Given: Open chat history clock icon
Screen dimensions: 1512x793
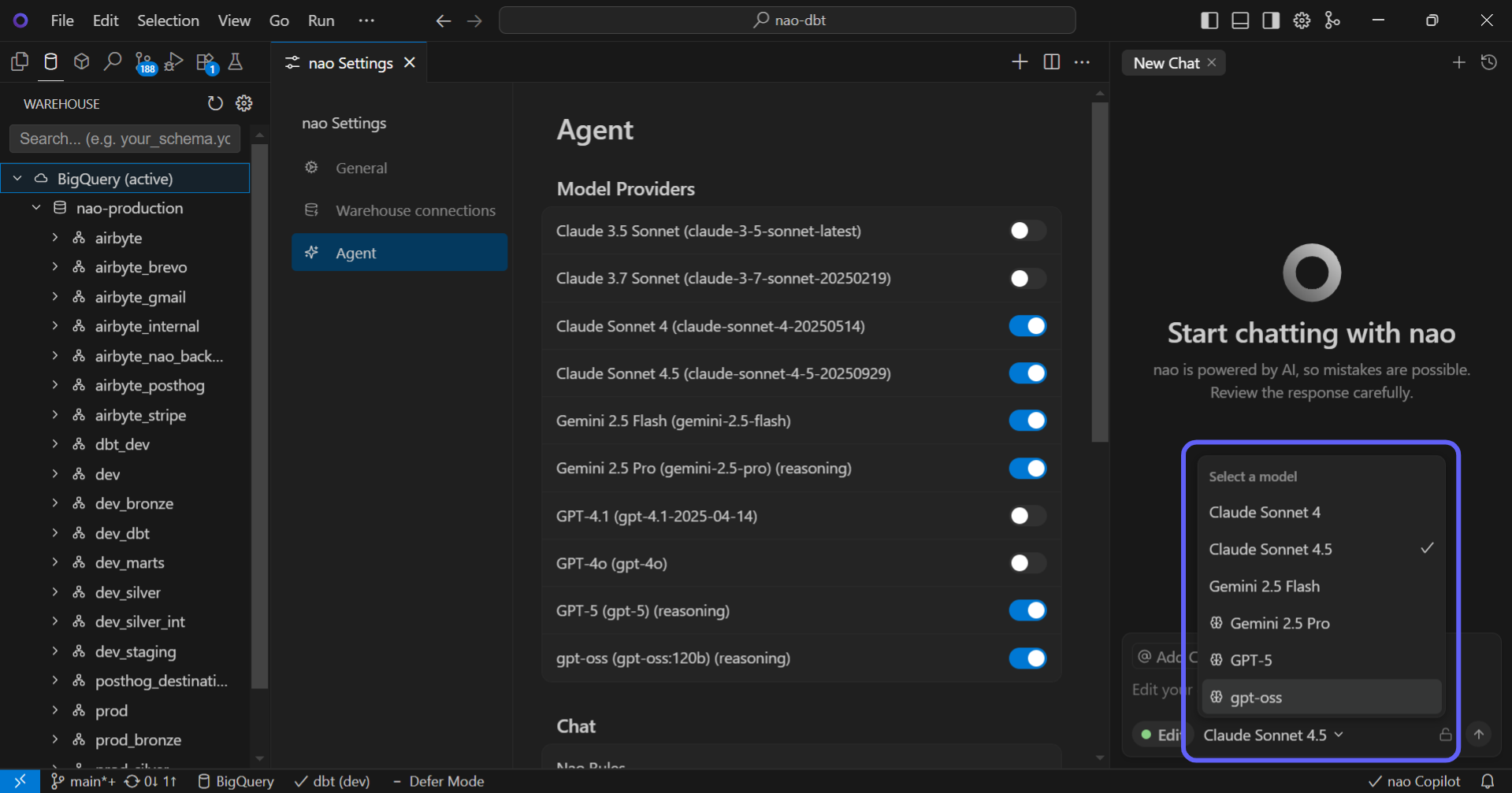Looking at the screenshot, I should click(x=1488, y=62).
